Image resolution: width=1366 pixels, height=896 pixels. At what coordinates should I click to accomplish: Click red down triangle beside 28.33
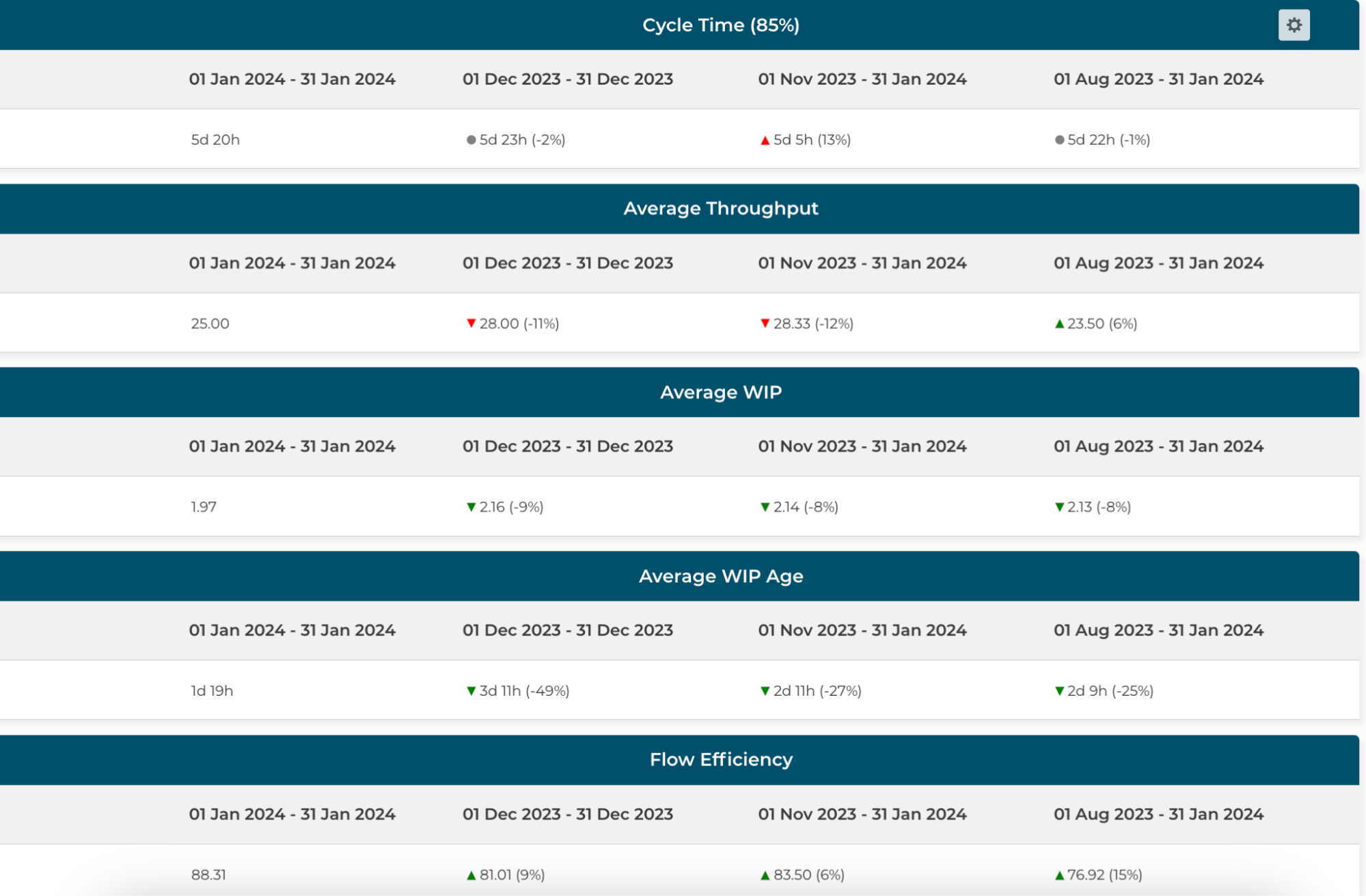(x=765, y=323)
